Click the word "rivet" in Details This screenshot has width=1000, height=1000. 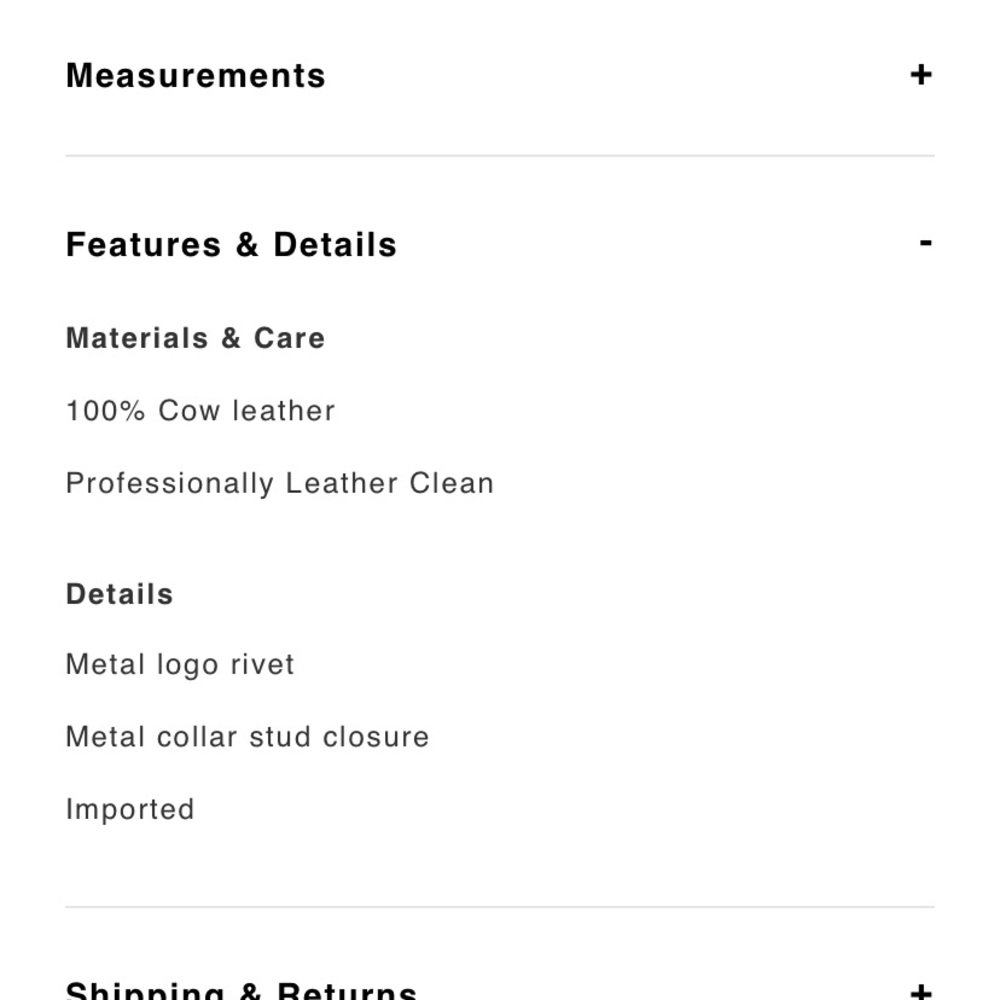[263, 665]
